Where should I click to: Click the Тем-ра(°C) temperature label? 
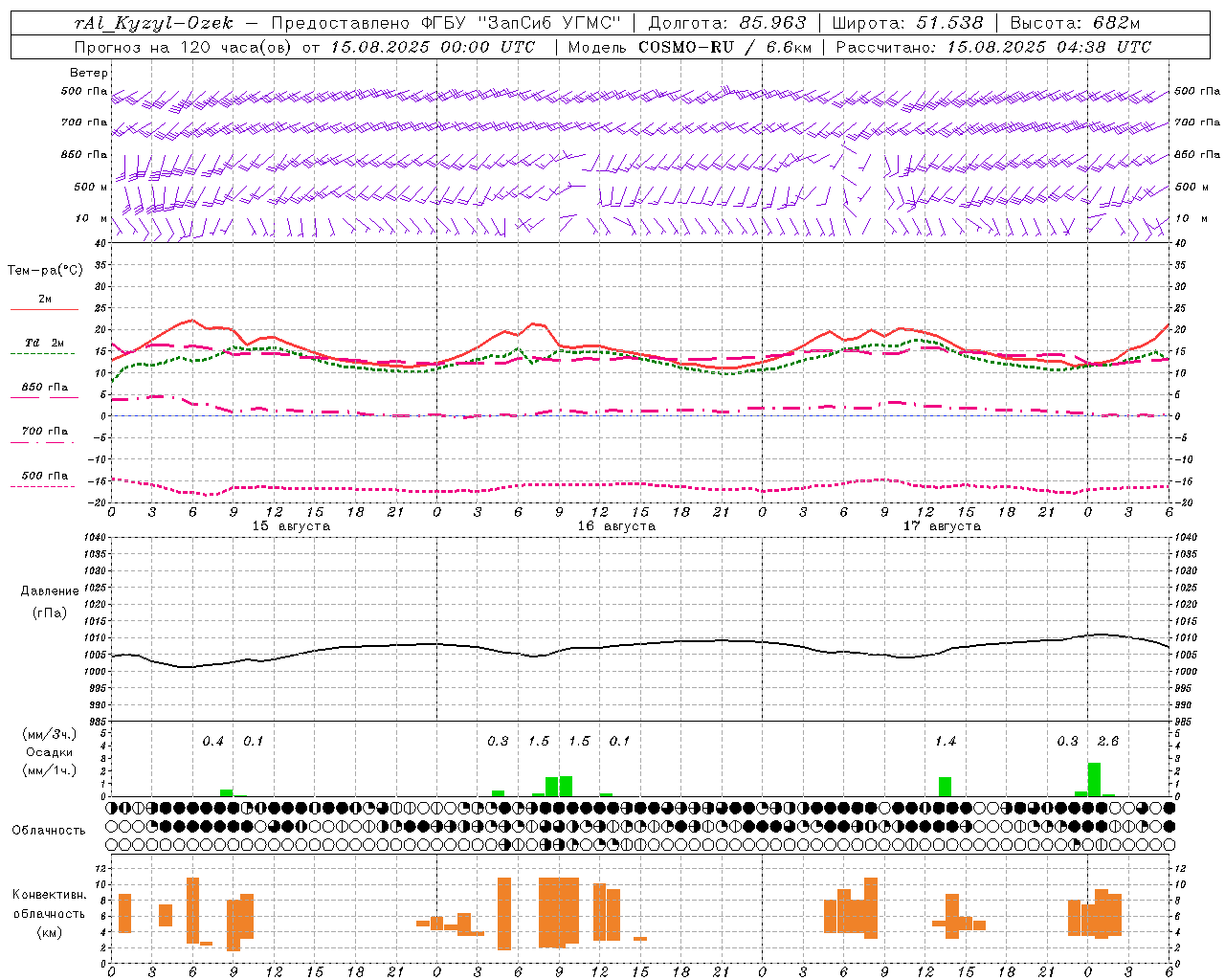(45, 271)
